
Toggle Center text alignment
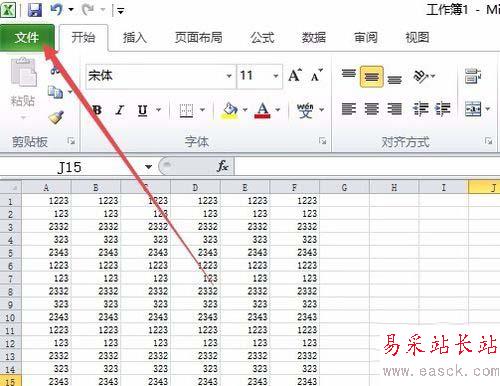(x=372, y=109)
